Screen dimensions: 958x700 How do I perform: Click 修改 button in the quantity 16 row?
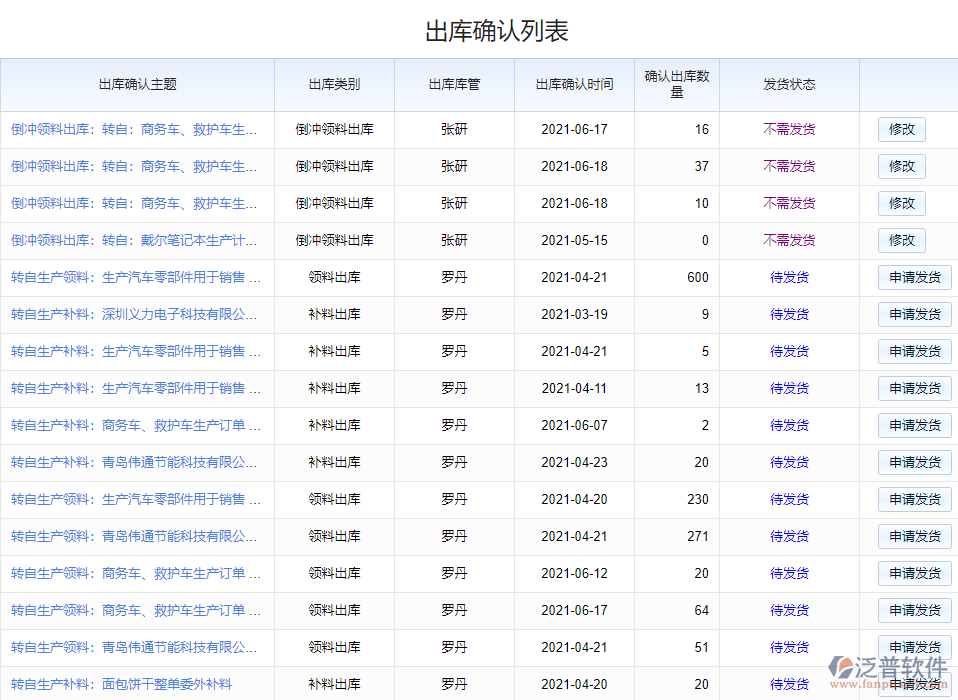(x=901, y=130)
